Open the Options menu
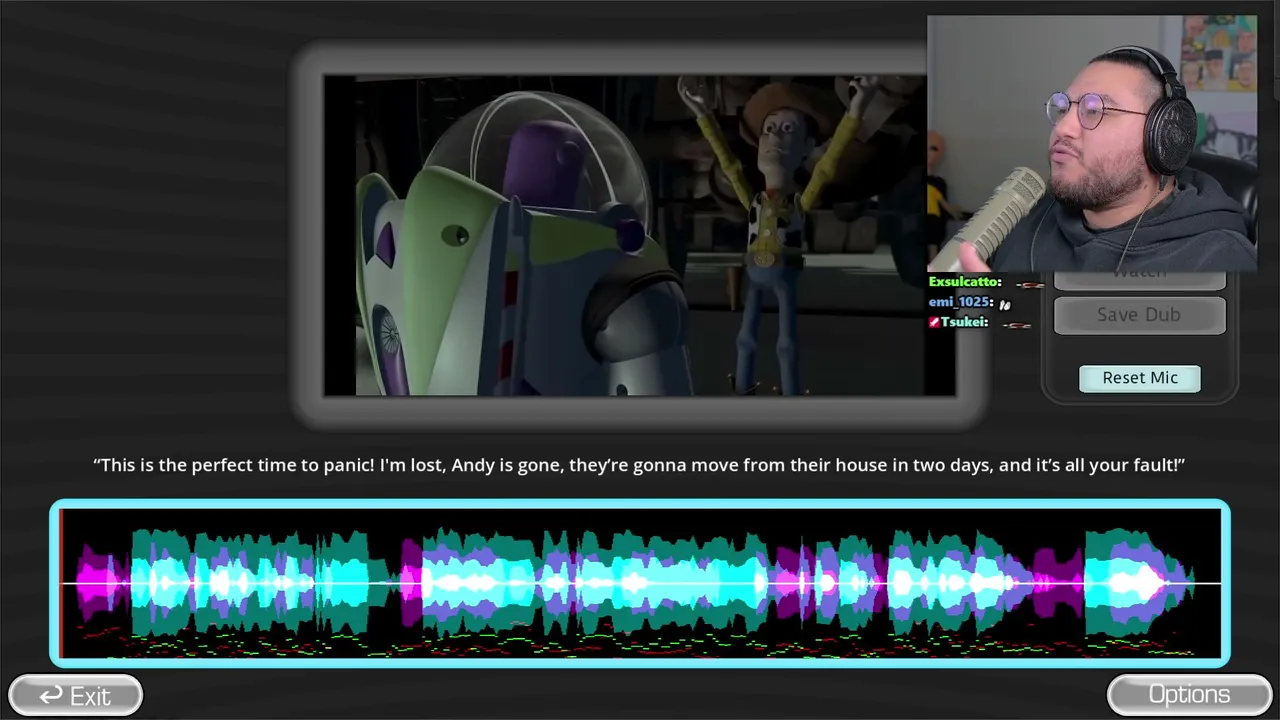 [x=1189, y=695]
